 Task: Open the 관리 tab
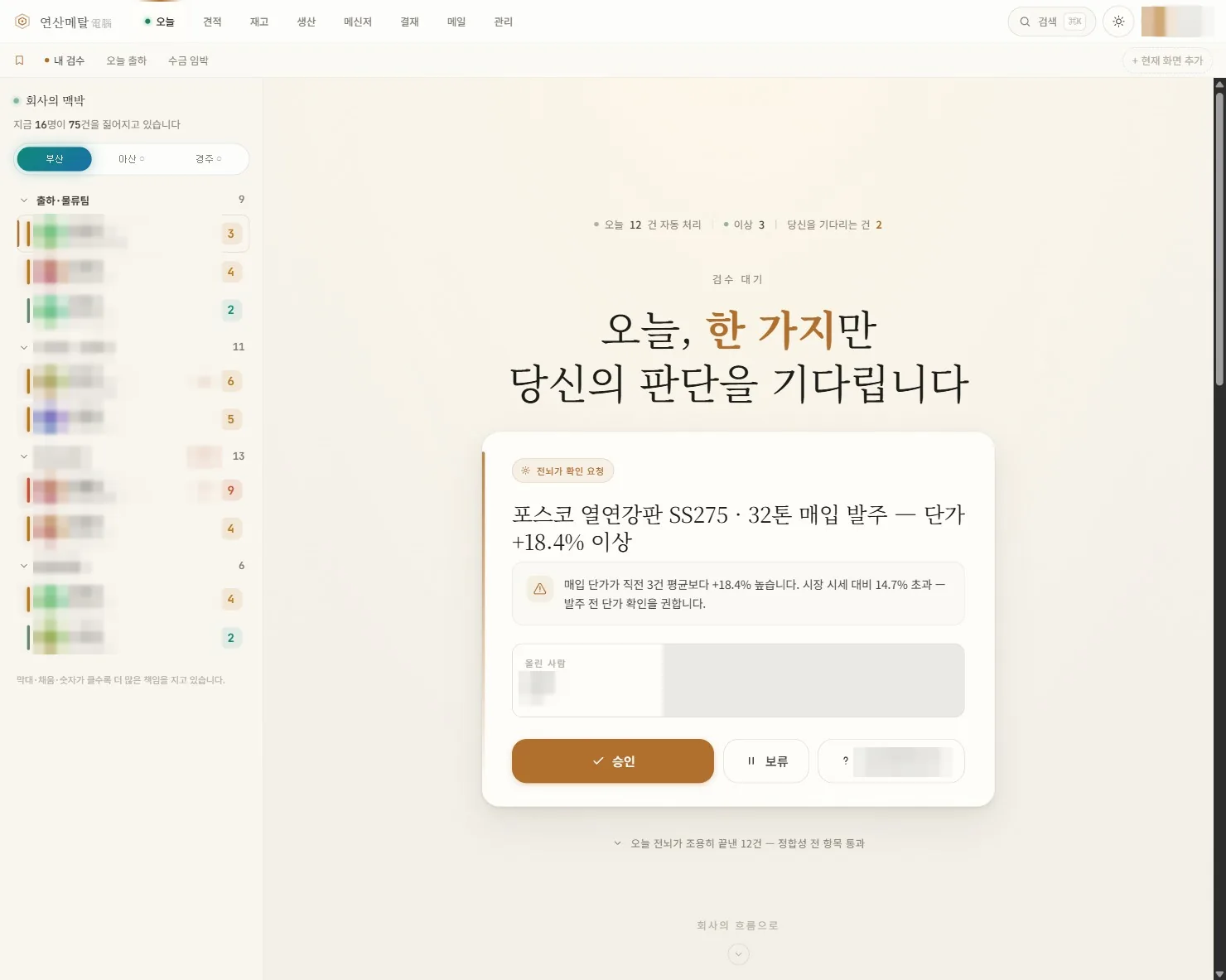504,22
